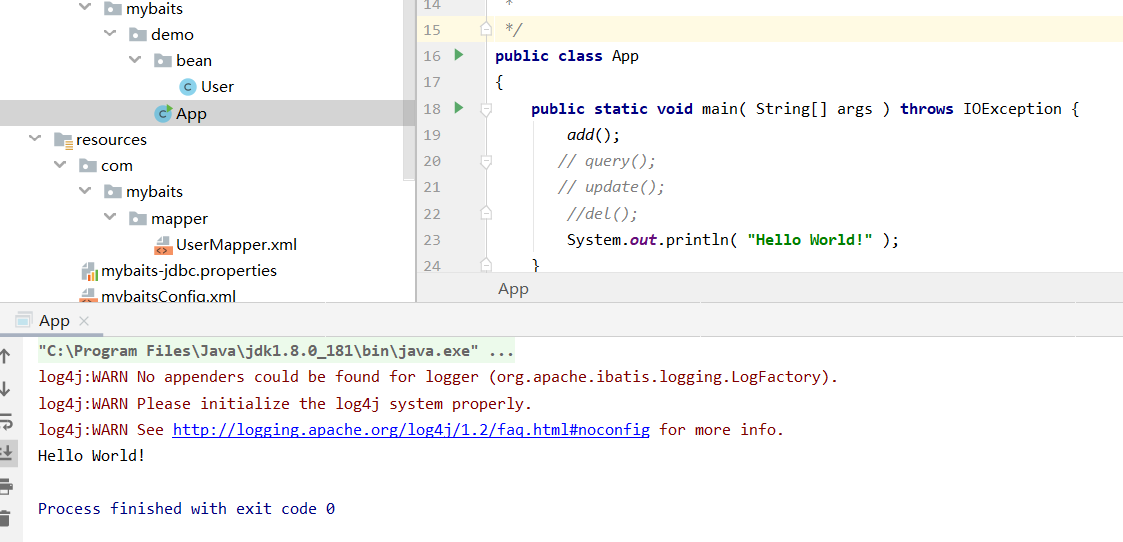Image resolution: width=1123 pixels, height=542 pixels.
Task: Click the com folder icon under resources
Action: point(88,166)
